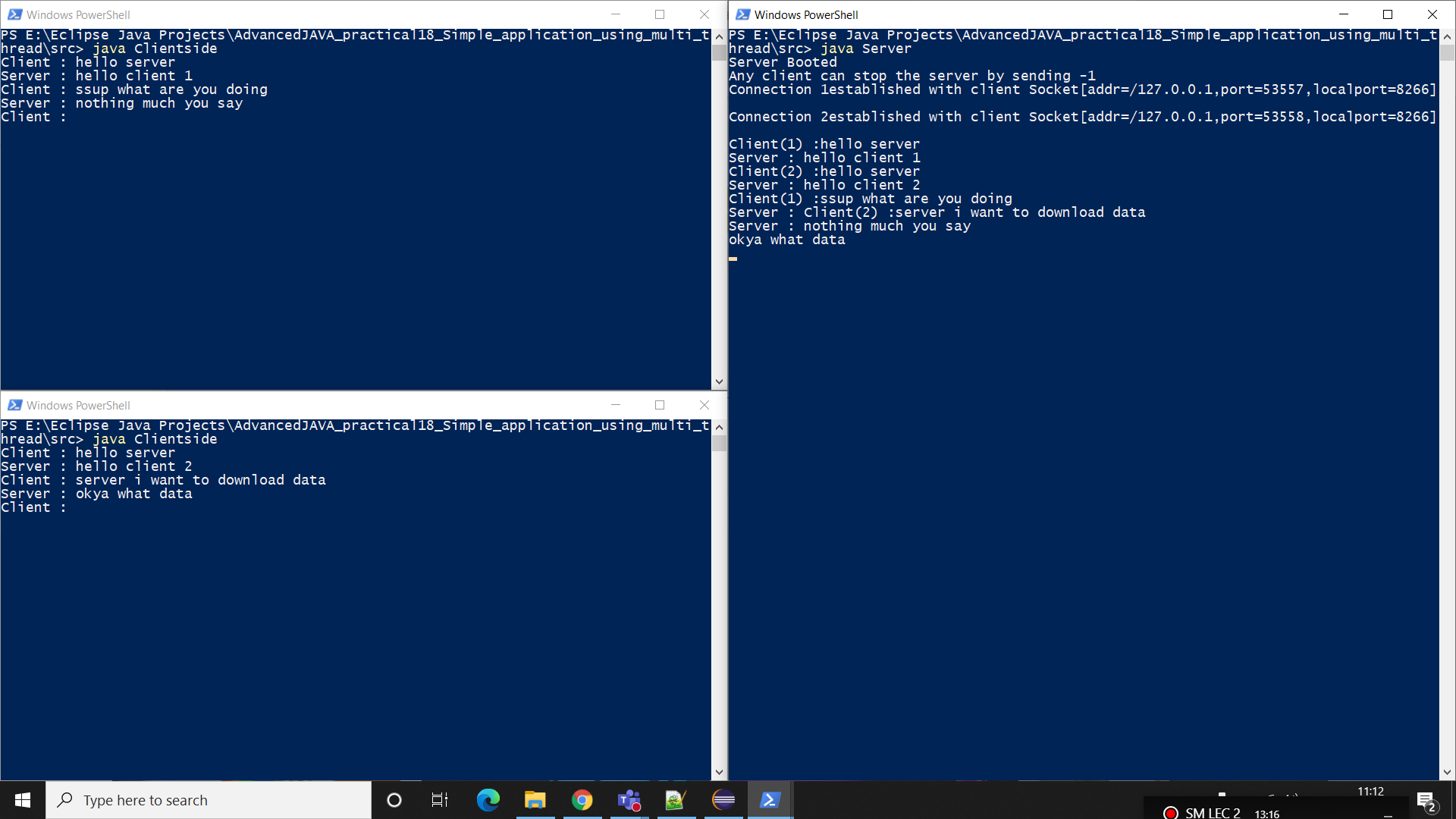The image size is (1456, 819).
Task: Open system menu icon of Server PowerShell window
Action: pyautogui.click(x=742, y=14)
